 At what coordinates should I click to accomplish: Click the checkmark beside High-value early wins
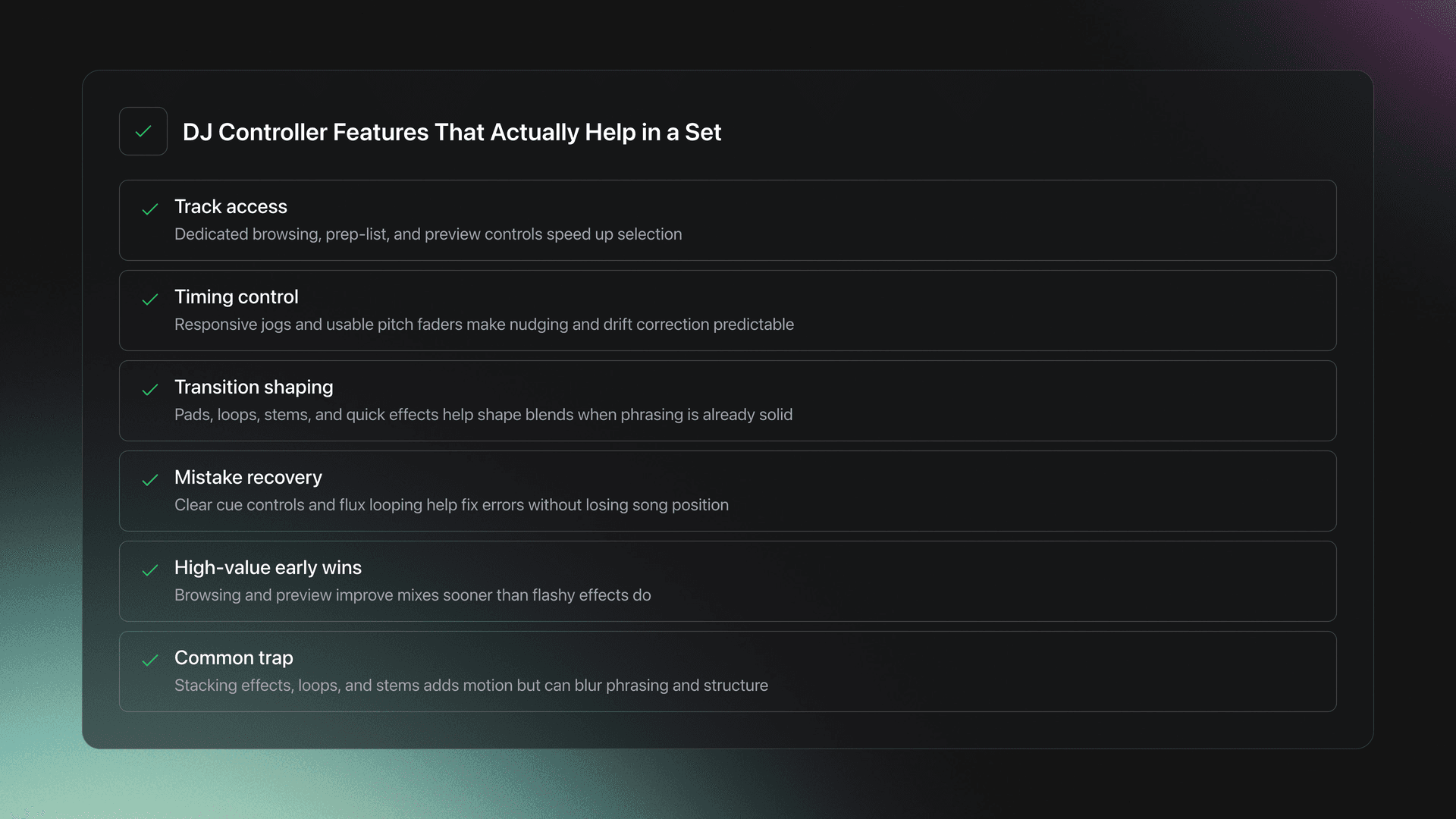point(150,570)
